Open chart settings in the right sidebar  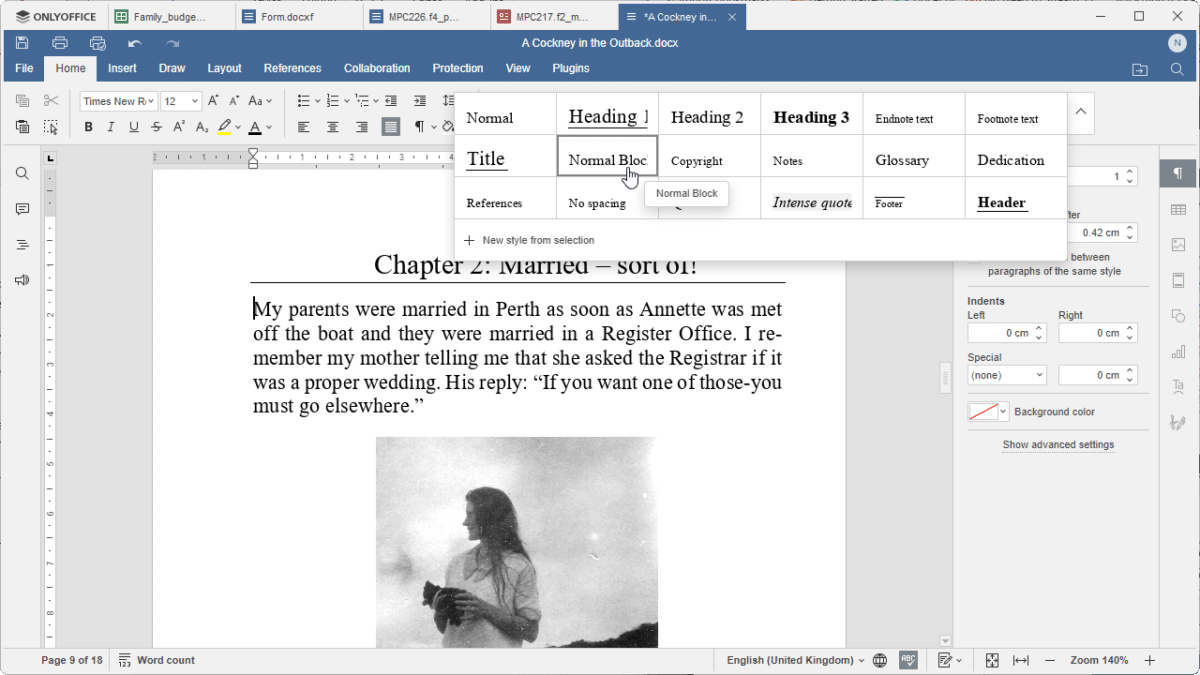1178,350
